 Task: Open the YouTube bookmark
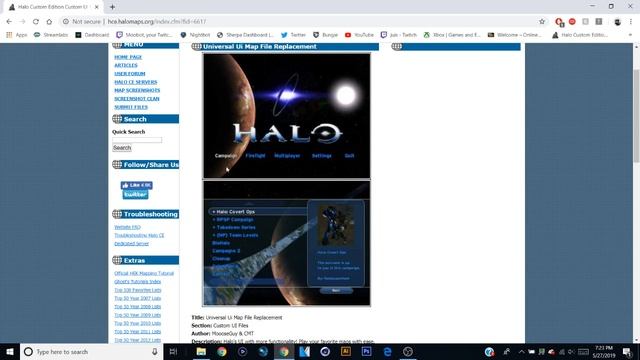click(359, 35)
